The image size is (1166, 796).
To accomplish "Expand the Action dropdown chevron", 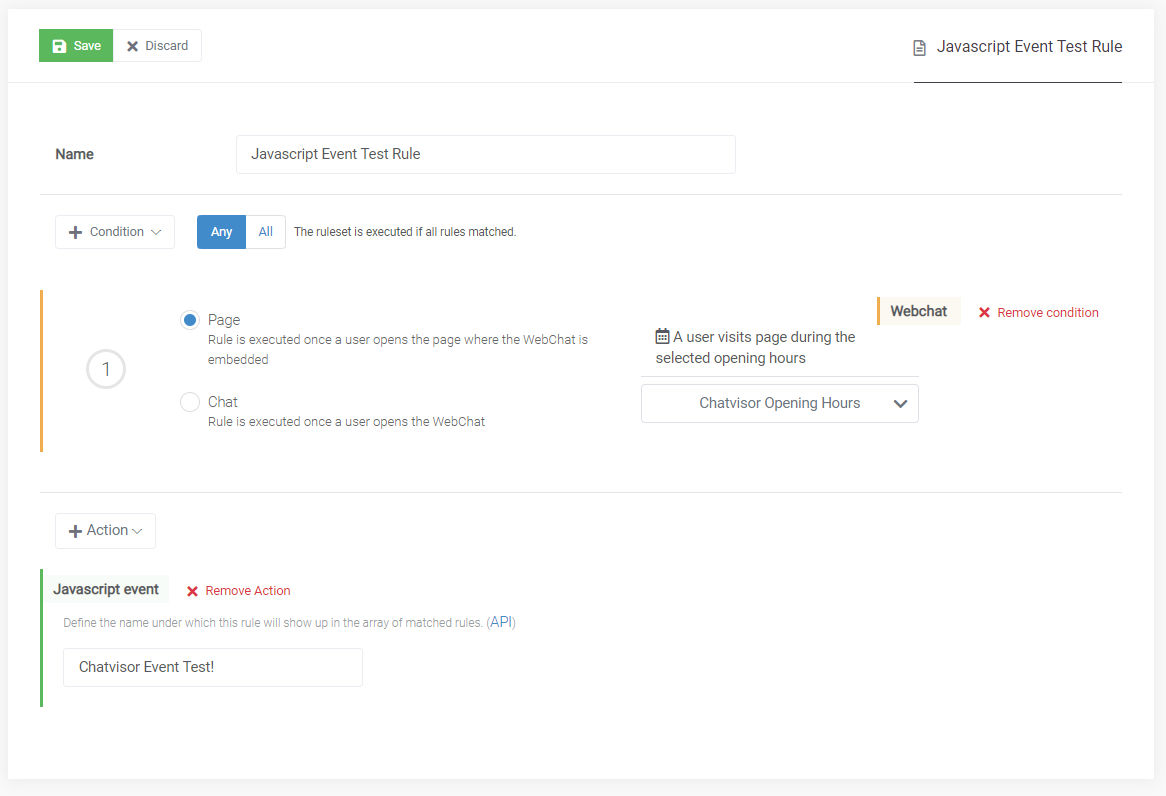I will coord(137,531).
